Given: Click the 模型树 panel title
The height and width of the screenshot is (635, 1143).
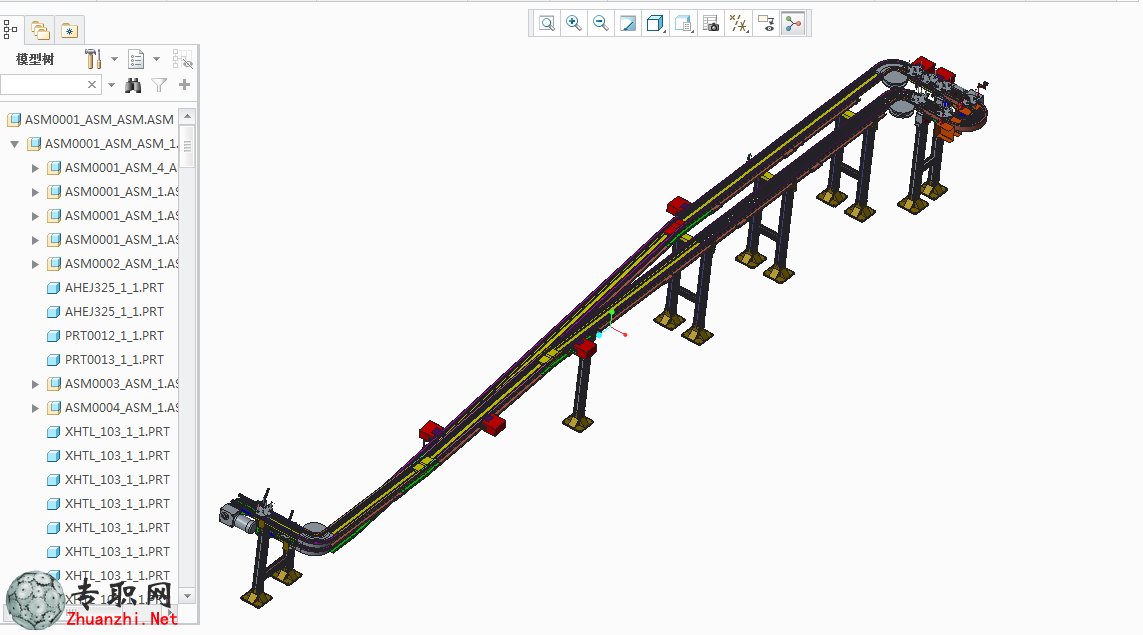Looking at the screenshot, I should 35,59.
